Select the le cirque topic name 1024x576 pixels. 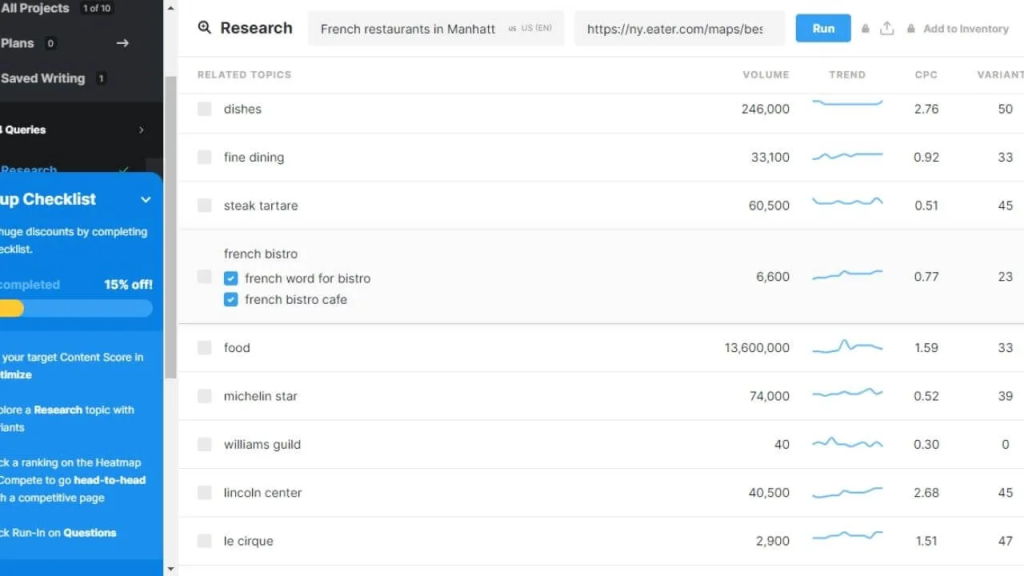[x=248, y=541]
